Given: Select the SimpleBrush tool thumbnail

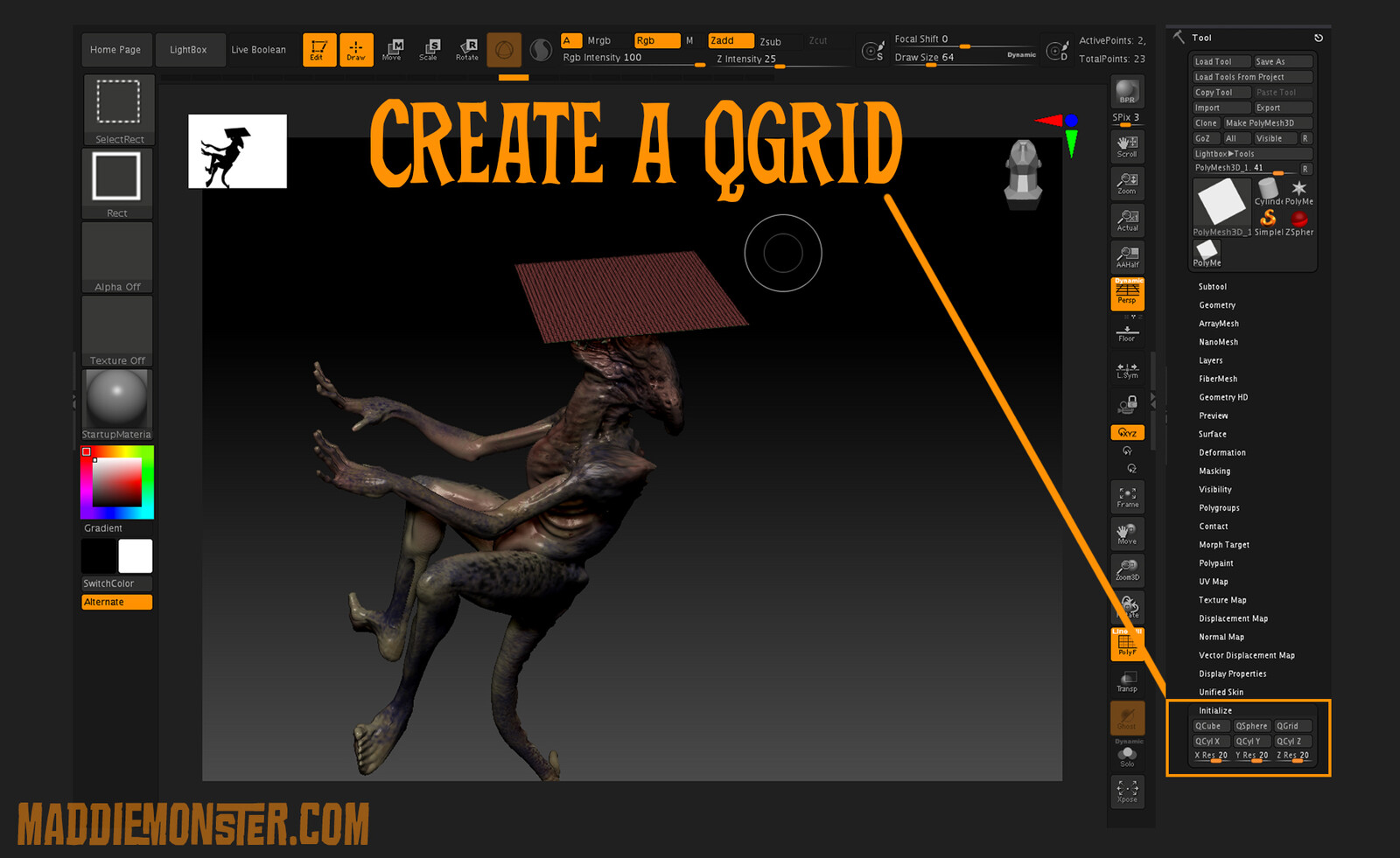Looking at the screenshot, I should [x=1268, y=220].
